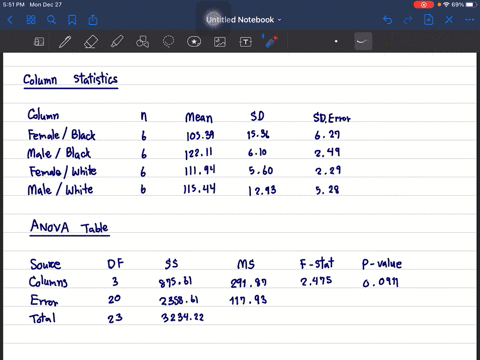Select the Eraser tool
Viewport: 480px width, 360px height.
pyautogui.click(x=91, y=42)
